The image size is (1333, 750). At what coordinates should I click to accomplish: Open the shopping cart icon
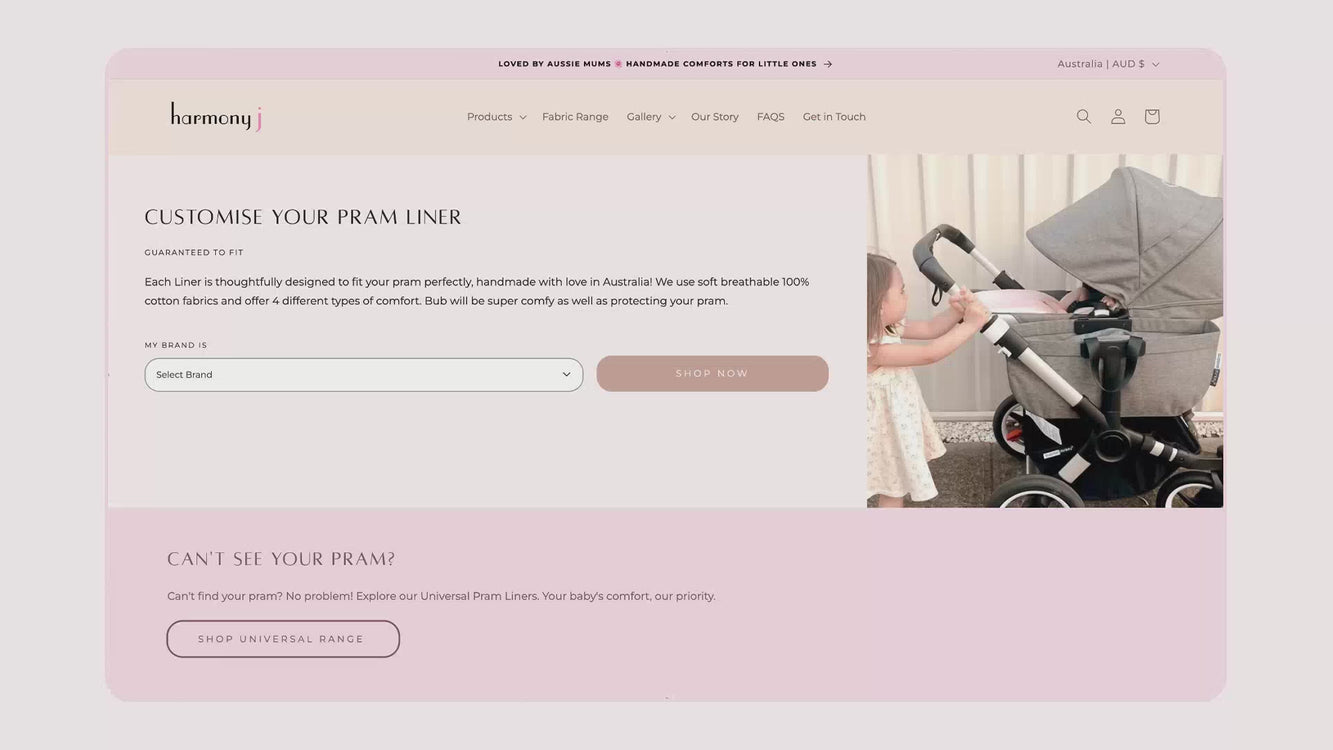point(1152,117)
